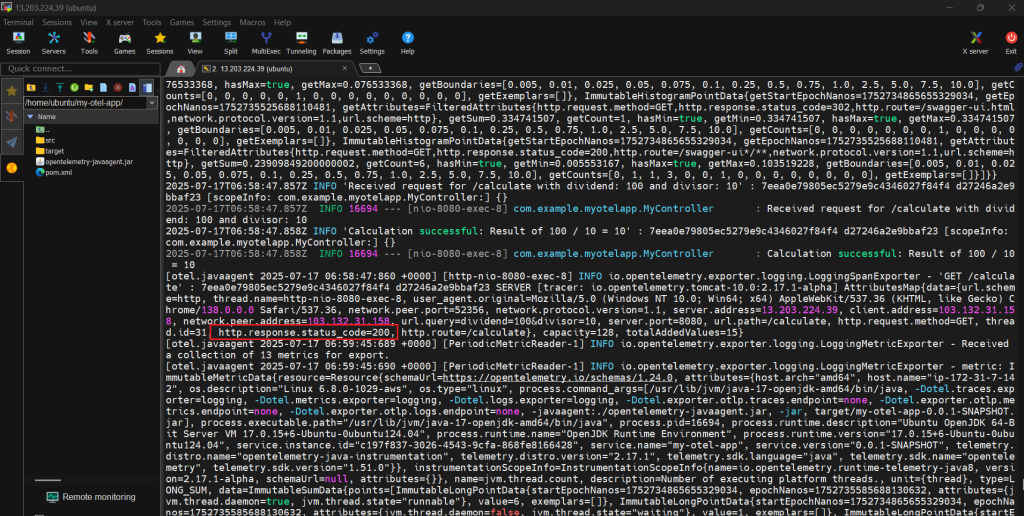This screenshot has width=1024, height=516.
Task: Enable MultiExec mode from the toolbar
Action: click(266, 43)
